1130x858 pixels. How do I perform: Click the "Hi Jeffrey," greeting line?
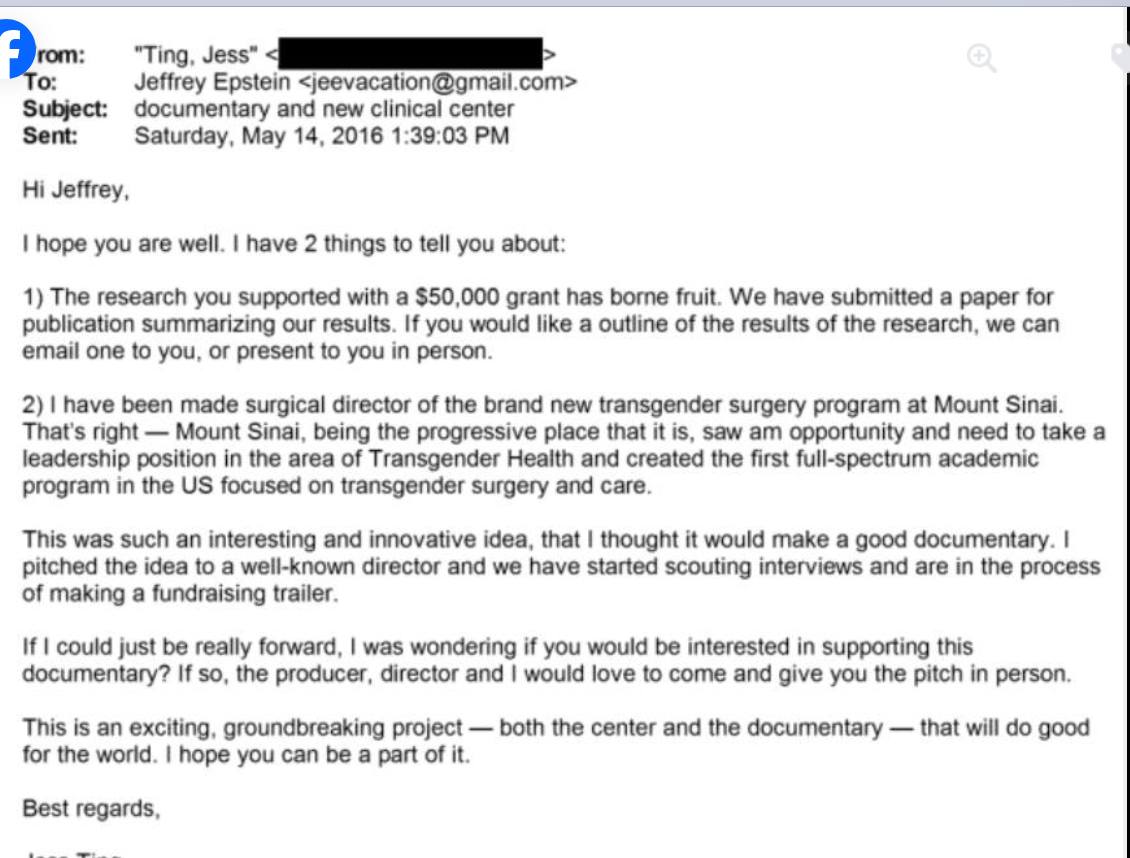(77, 190)
